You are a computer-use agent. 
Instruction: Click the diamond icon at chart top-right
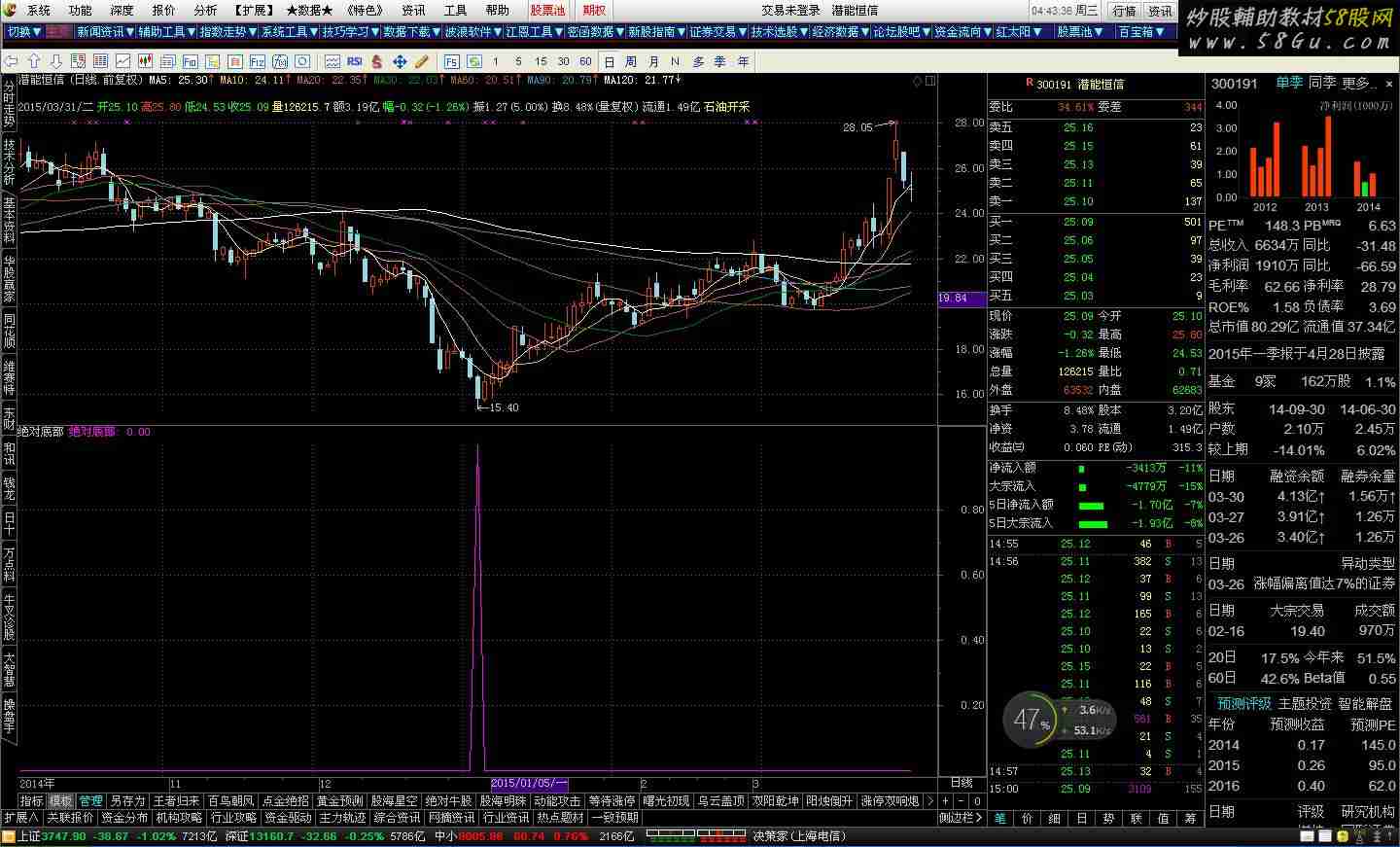coord(917,81)
